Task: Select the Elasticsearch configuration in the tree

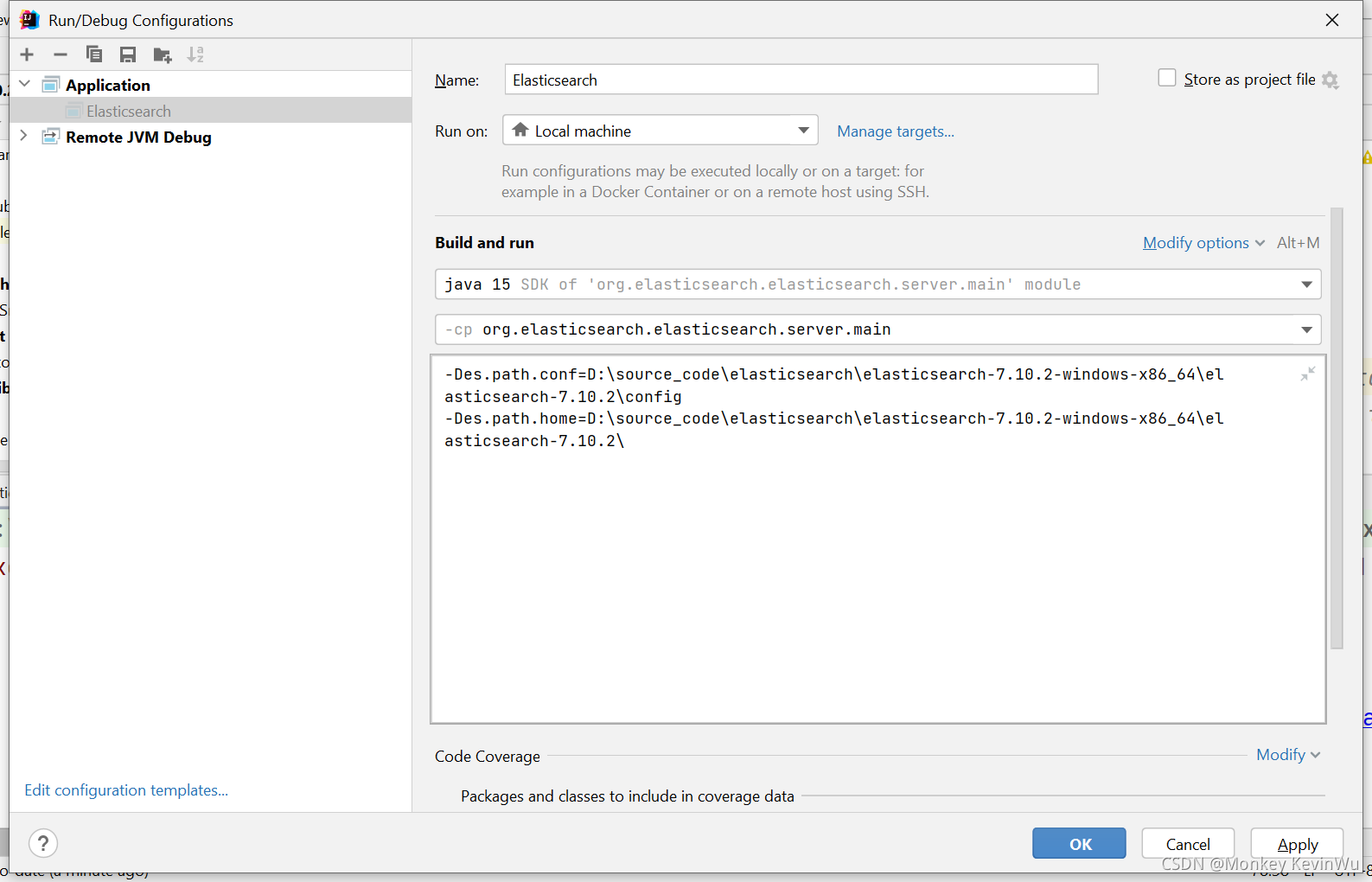Action: tap(129, 111)
